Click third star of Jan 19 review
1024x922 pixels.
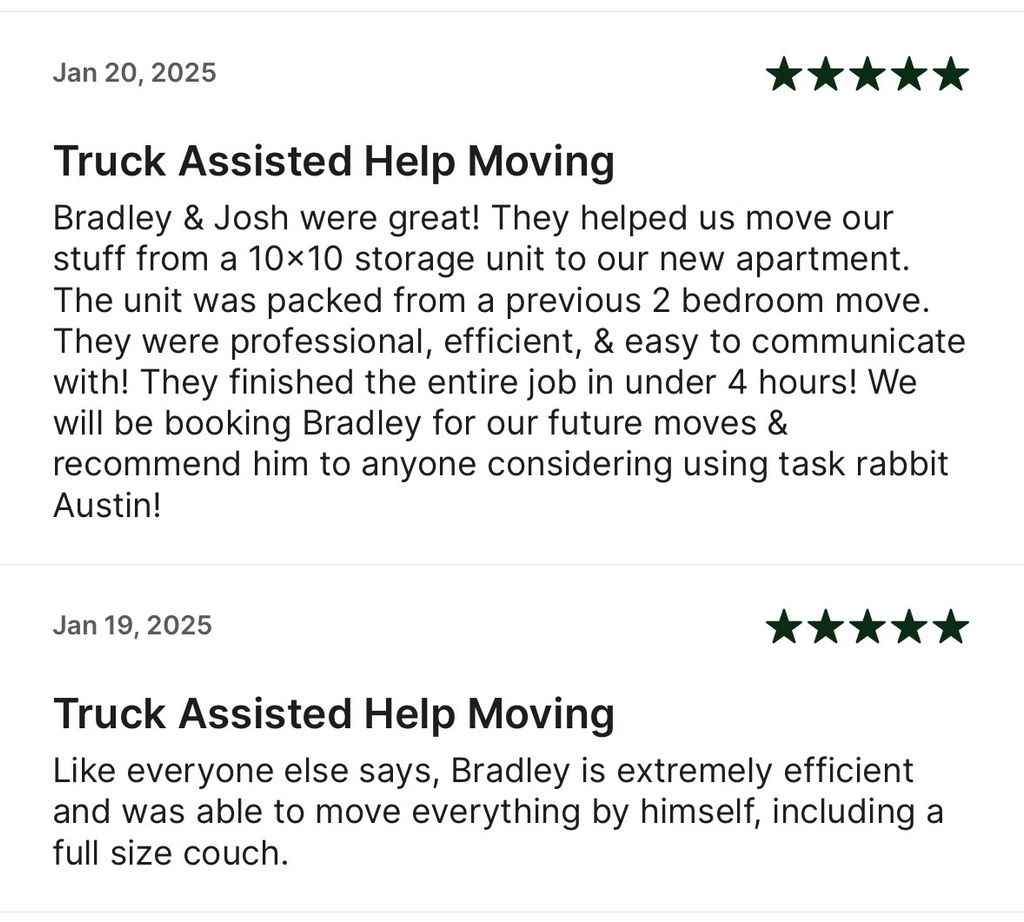867,626
